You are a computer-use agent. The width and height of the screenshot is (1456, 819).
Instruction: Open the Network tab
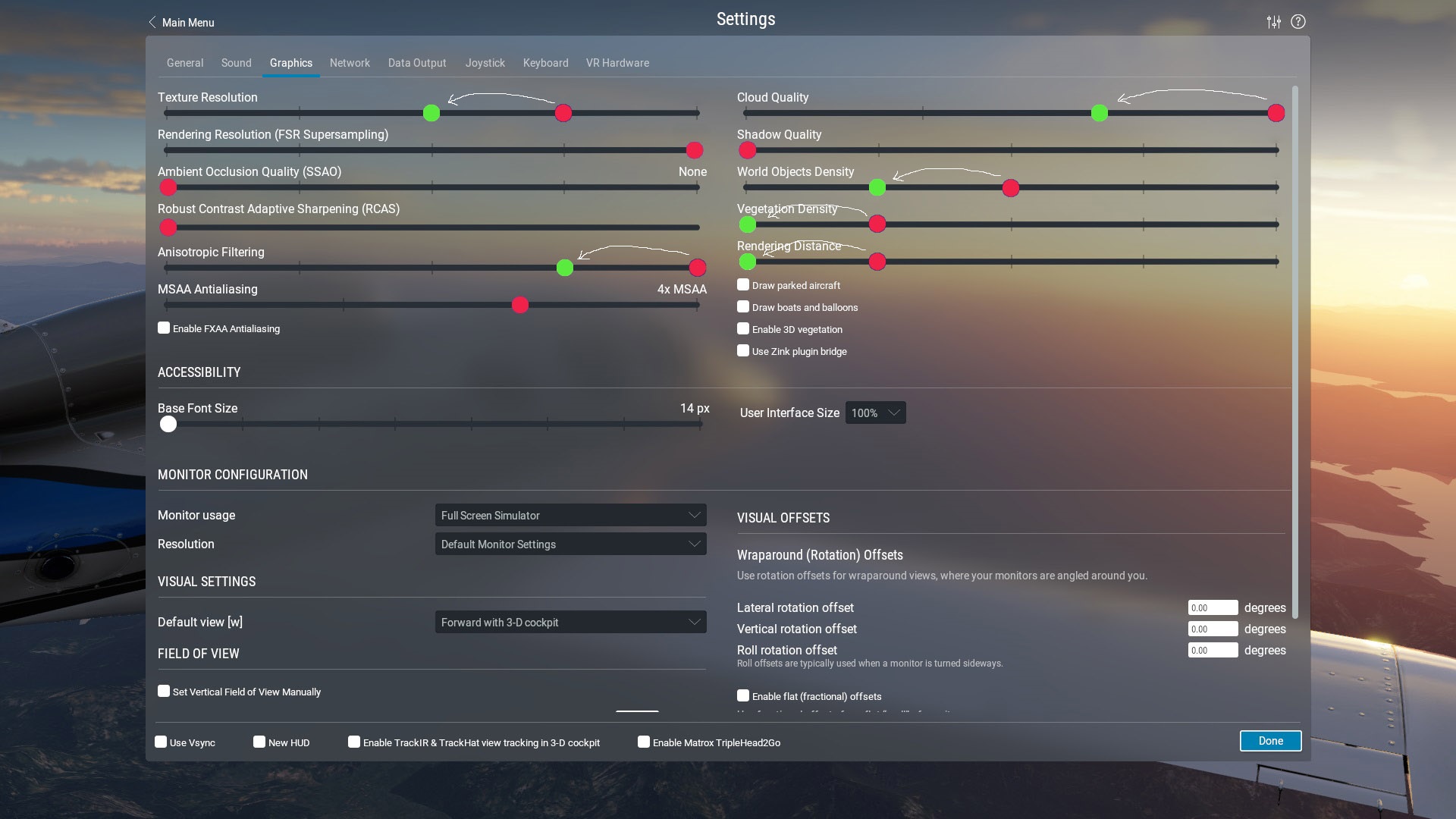tap(350, 63)
